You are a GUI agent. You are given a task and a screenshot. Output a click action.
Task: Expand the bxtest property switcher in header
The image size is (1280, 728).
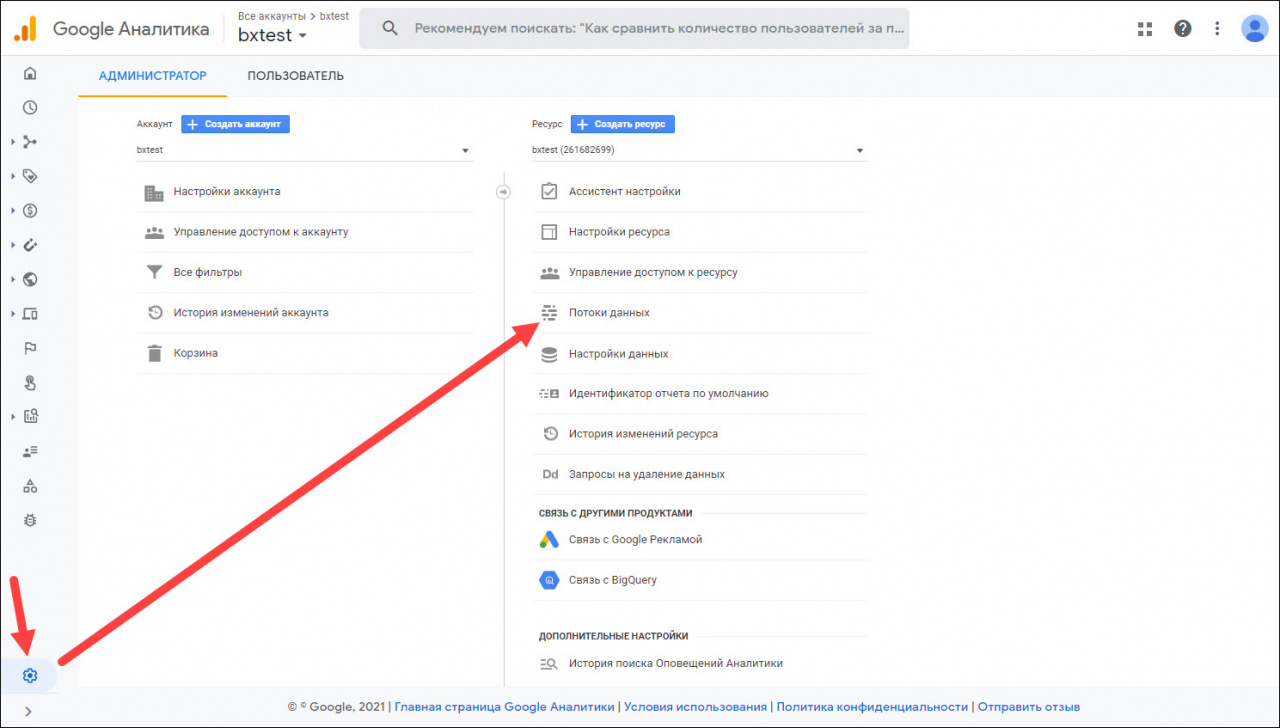pos(272,36)
